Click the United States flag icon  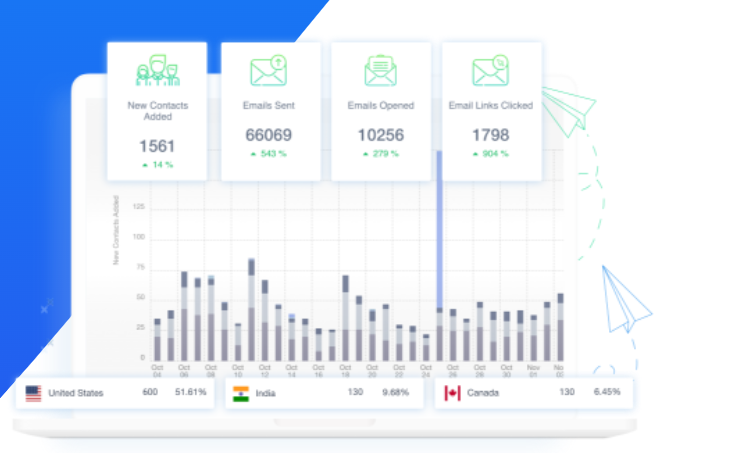34,393
